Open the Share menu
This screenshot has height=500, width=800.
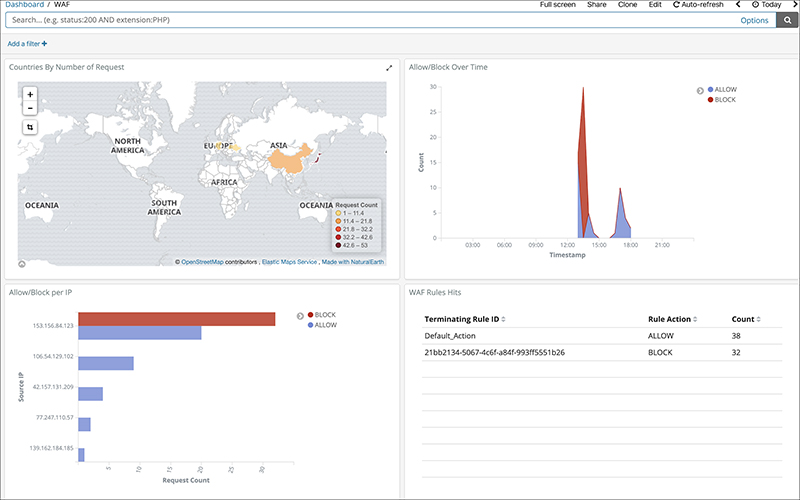click(x=596, y=5)
